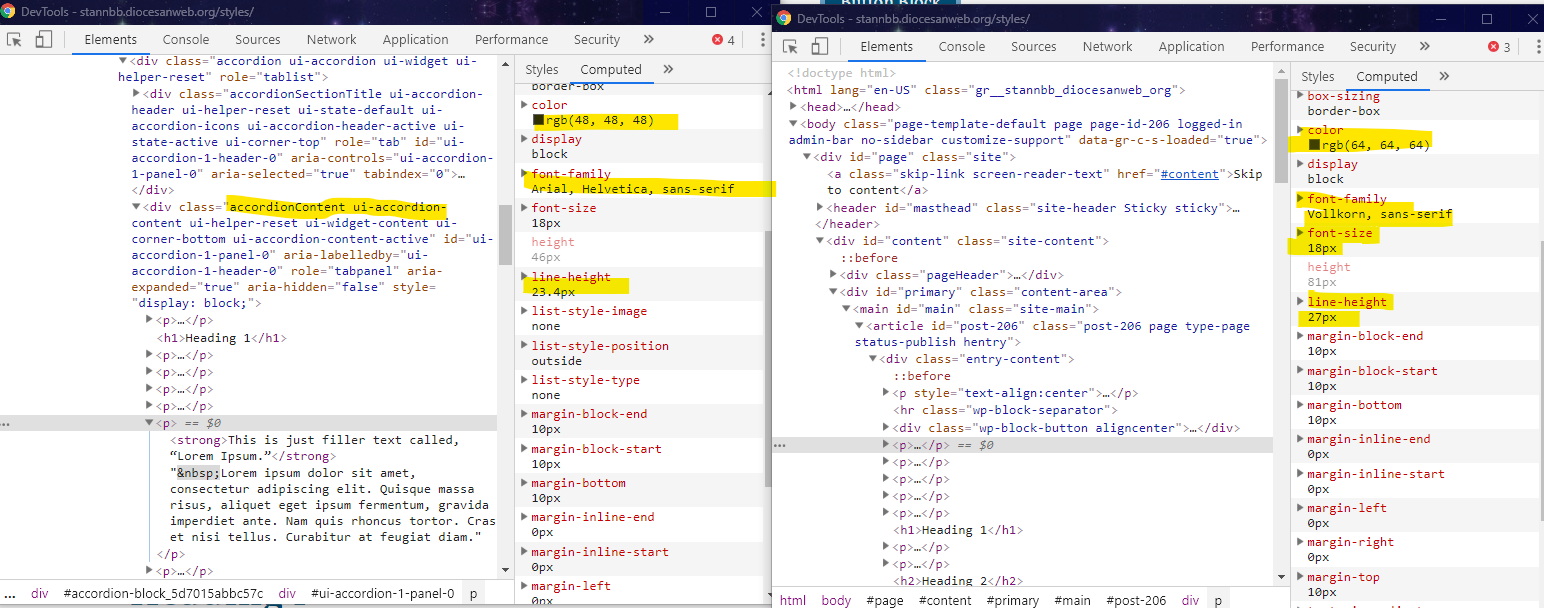This screenshot has height=608, width=1544.
Task: Click inspect element icon in right DevTools window
Action: 790,47
